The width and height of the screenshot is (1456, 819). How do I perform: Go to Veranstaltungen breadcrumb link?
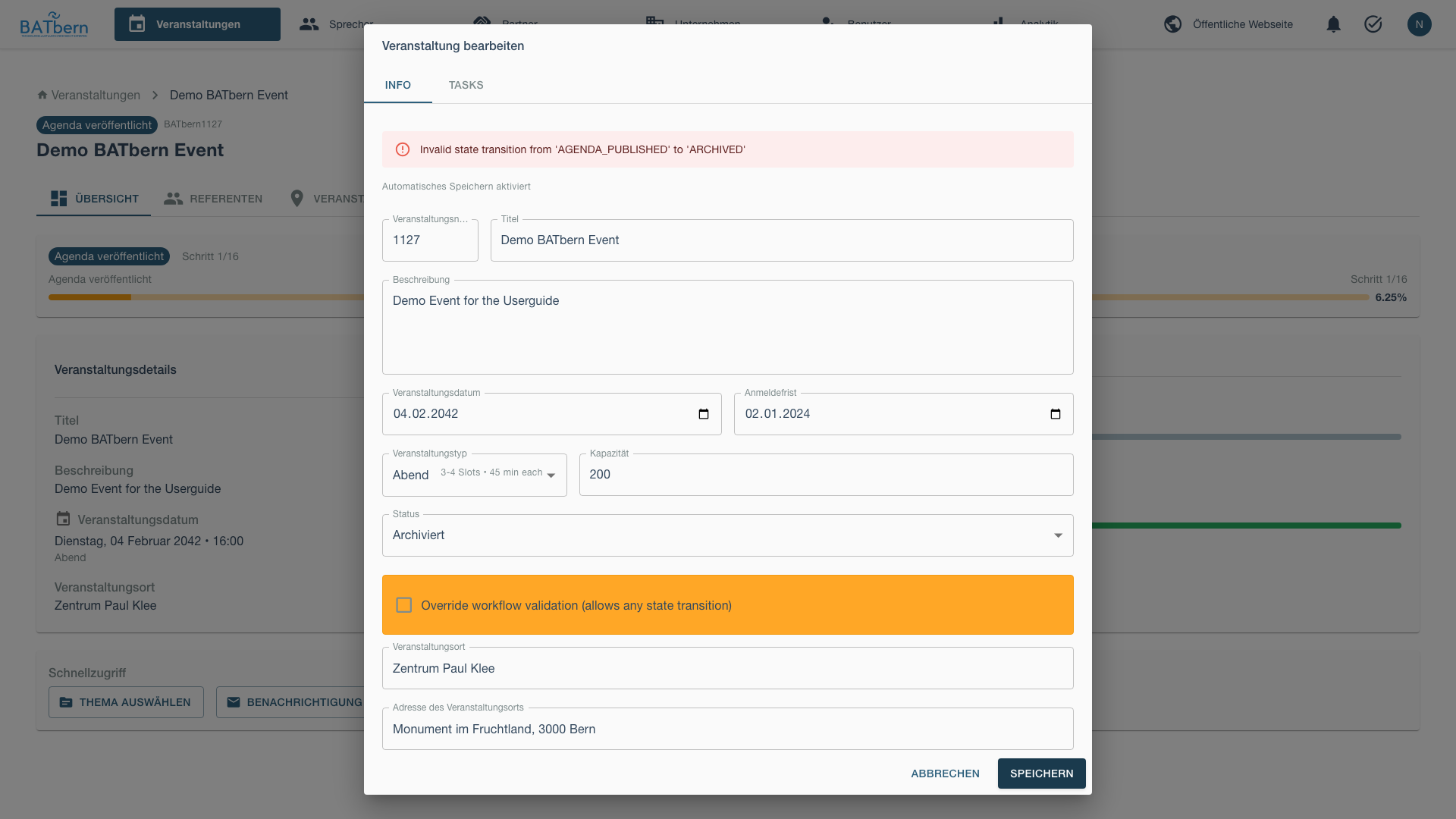pyautogui.click(x=96, y=95)
